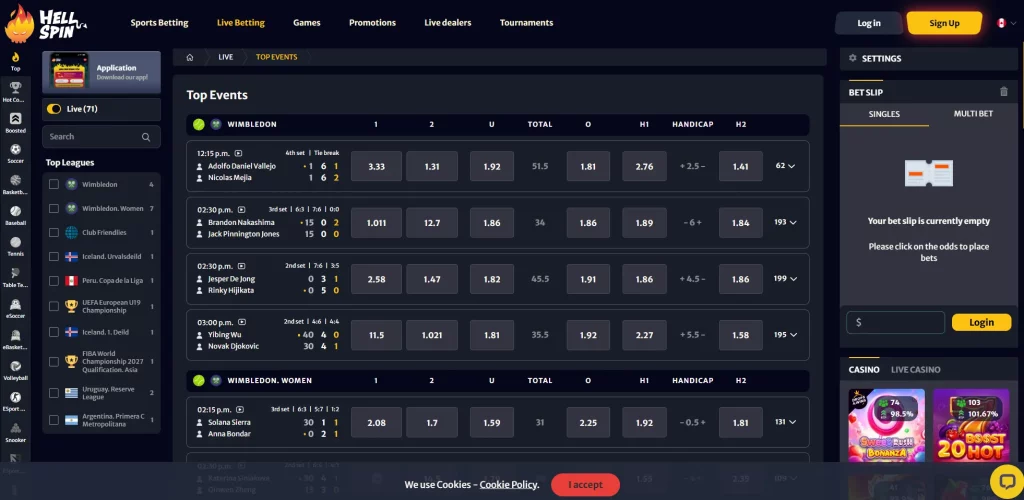Open Promotions menu

[372, 23]
